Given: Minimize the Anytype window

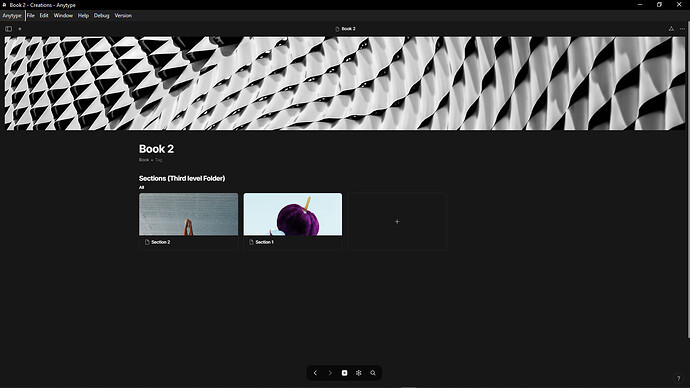Looking at the screenshot, I should 640,5.
